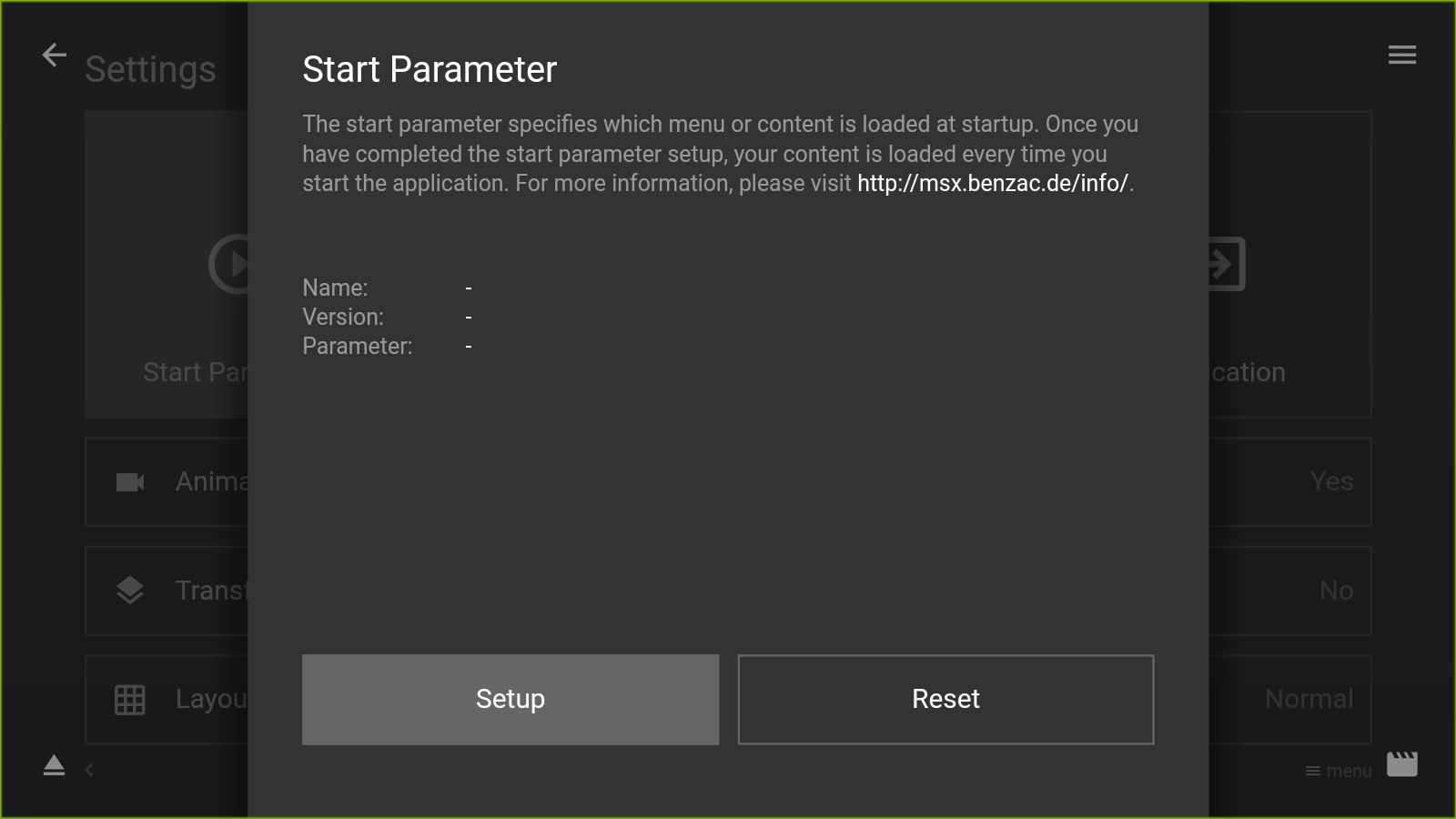Toggle the No transform setting
This screenshot has width=1456, height=819.
(1336, 591)
